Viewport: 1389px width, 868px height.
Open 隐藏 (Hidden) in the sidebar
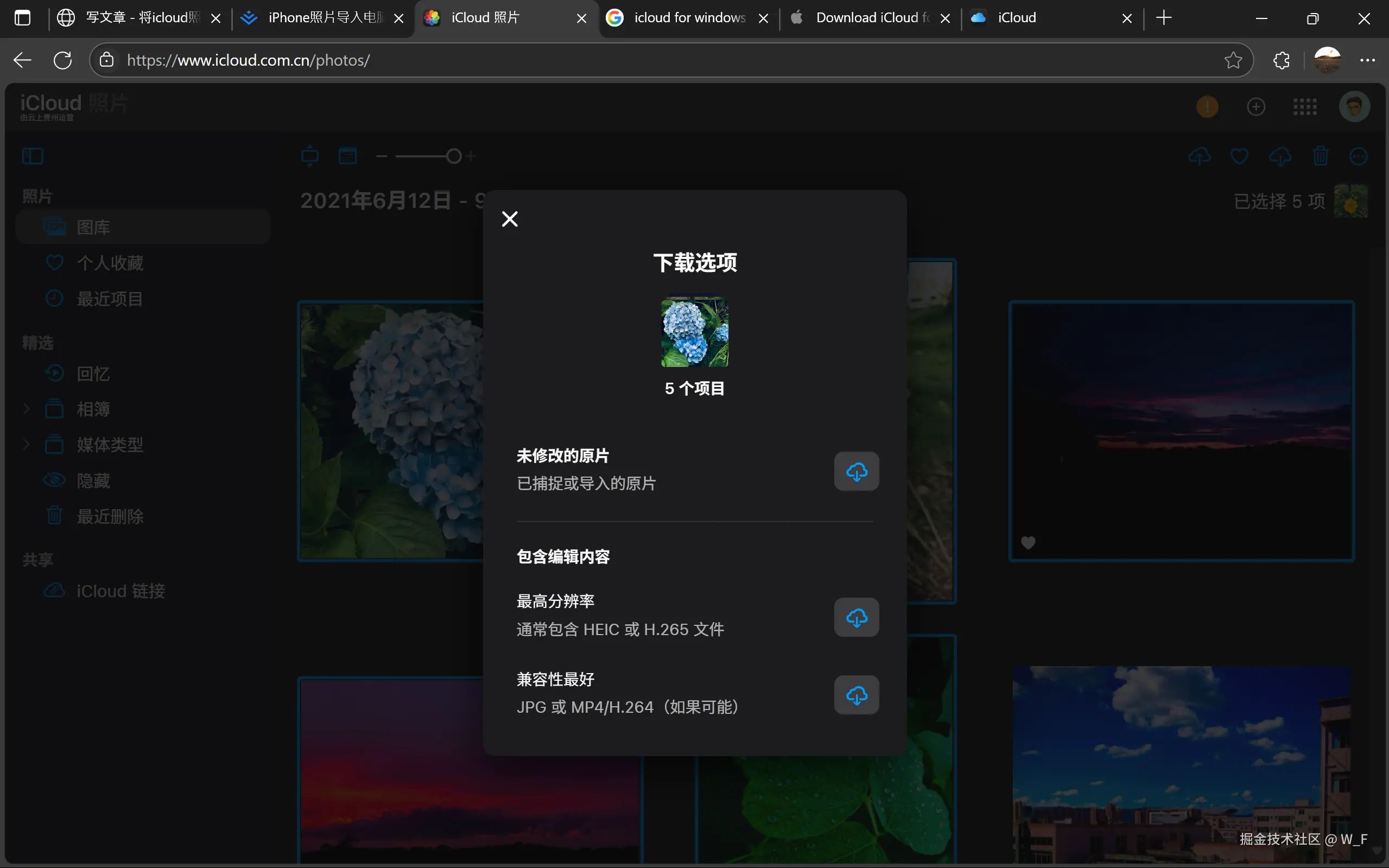point(143,480)
